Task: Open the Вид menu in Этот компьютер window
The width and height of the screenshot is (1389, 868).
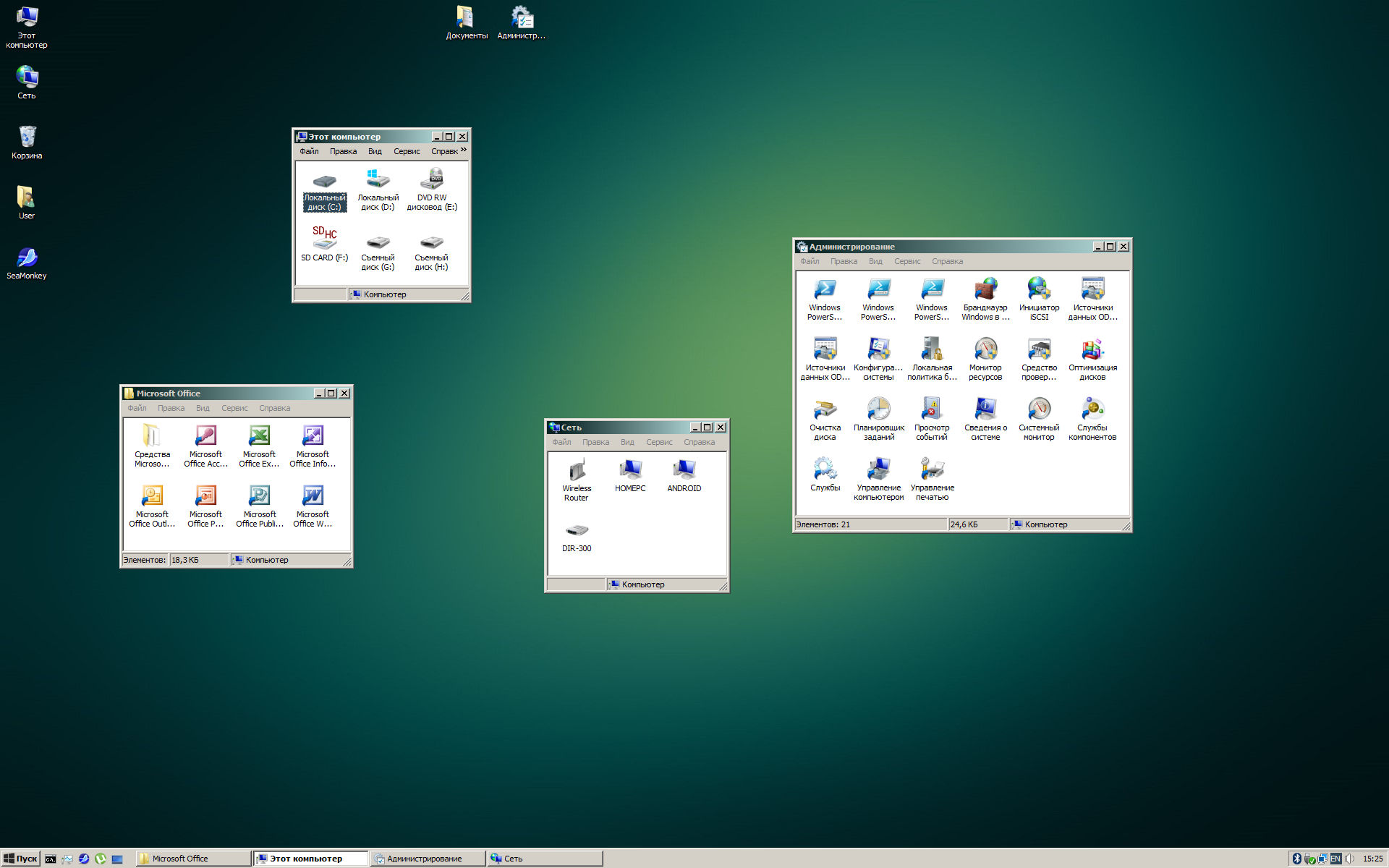Action: [375, 151]
